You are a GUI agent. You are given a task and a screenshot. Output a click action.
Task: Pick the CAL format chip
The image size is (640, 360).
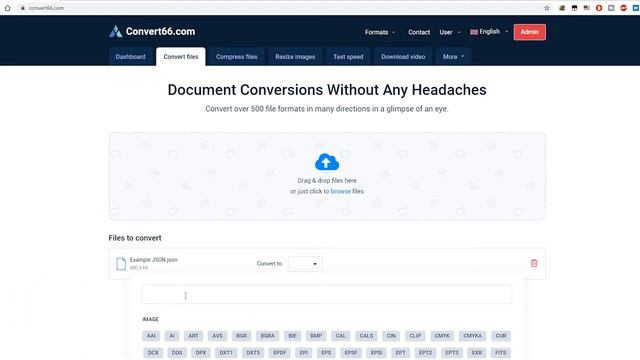coord(340,336)
